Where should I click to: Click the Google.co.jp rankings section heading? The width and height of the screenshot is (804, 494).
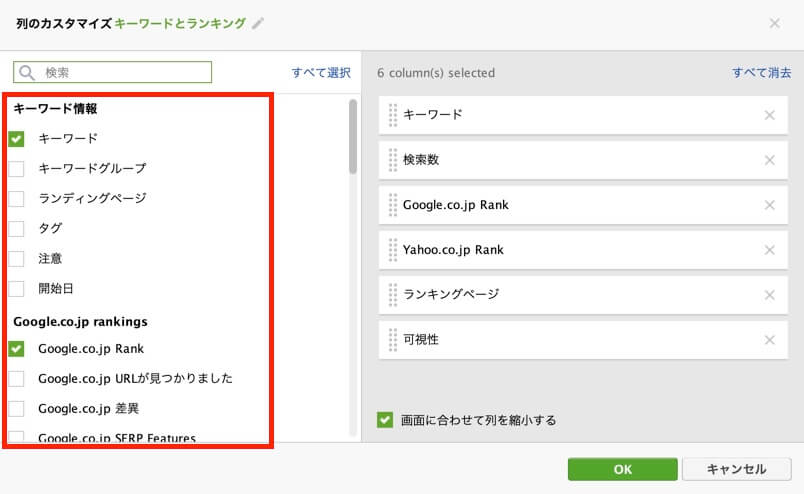pyautogui.click(x=81, y=322)
